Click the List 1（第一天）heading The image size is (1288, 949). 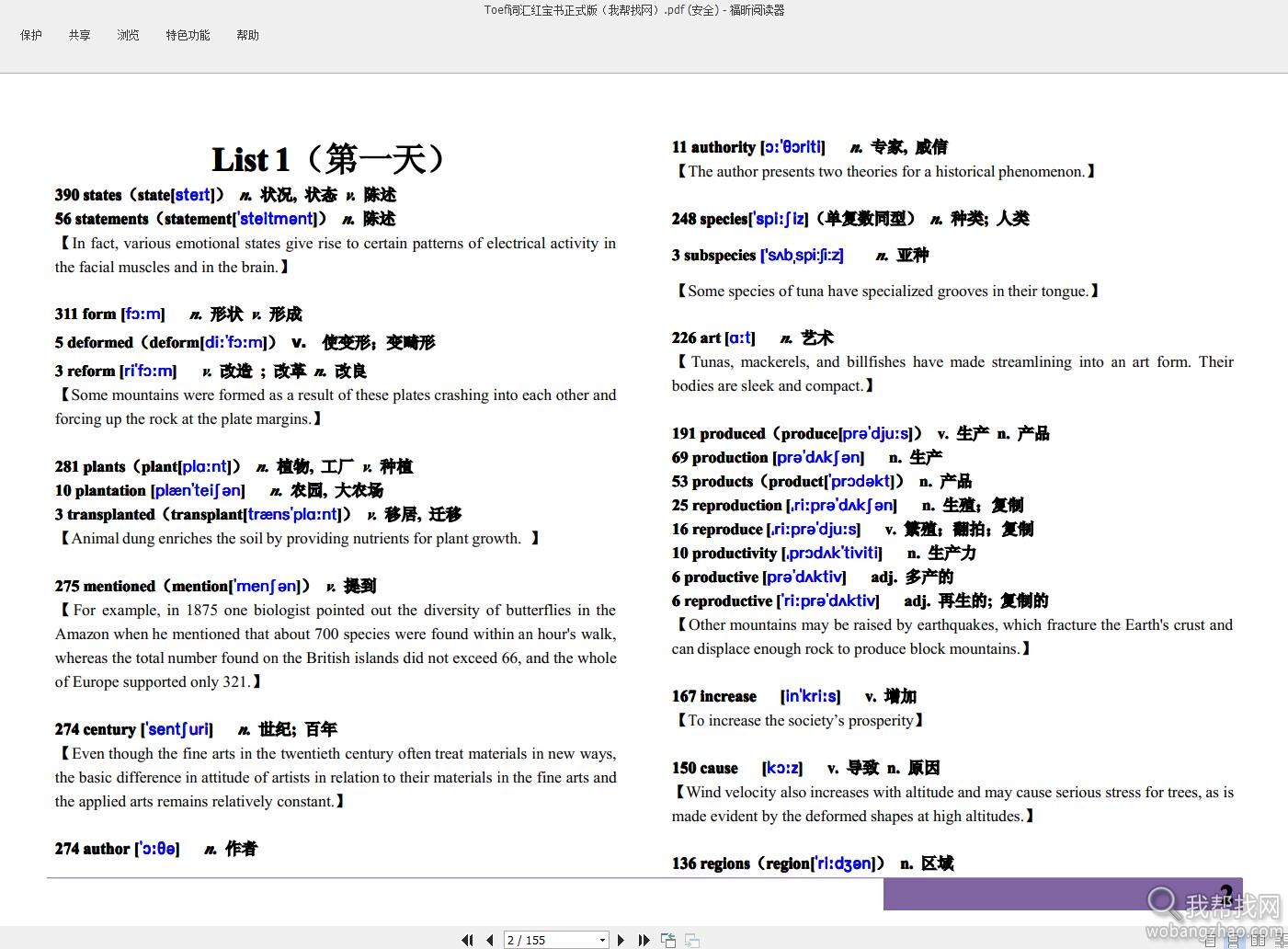click(x=329, y=159)
